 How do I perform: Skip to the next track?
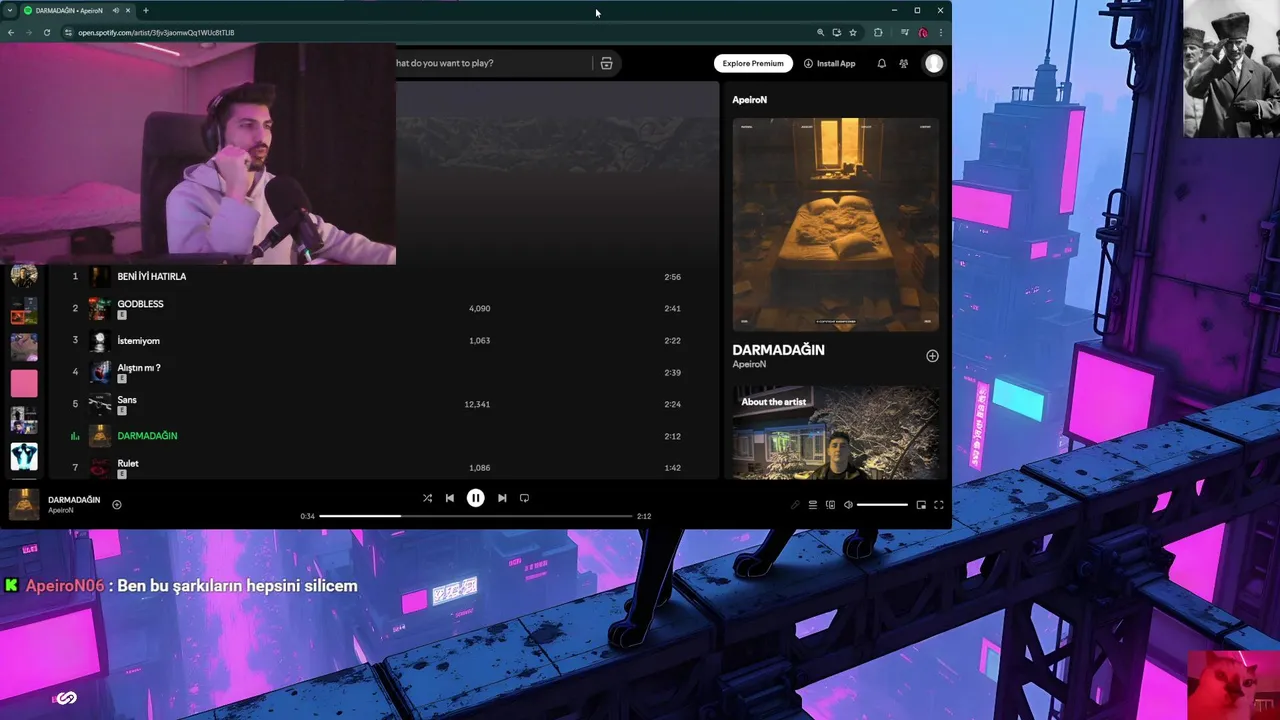click(x=502, y=498)
